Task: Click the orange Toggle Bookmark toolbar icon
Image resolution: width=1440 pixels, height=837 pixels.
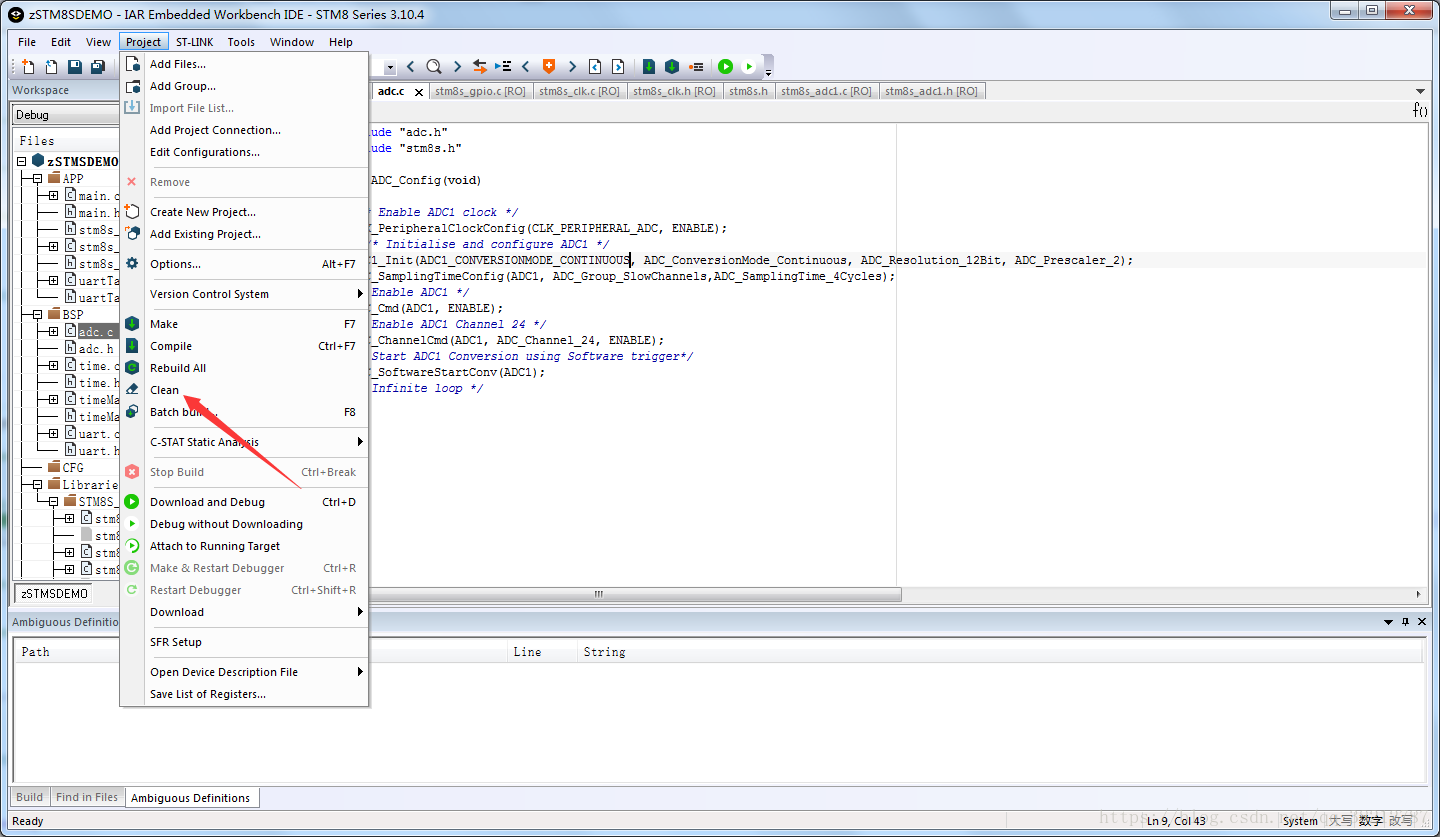Action: click(548, 66)
